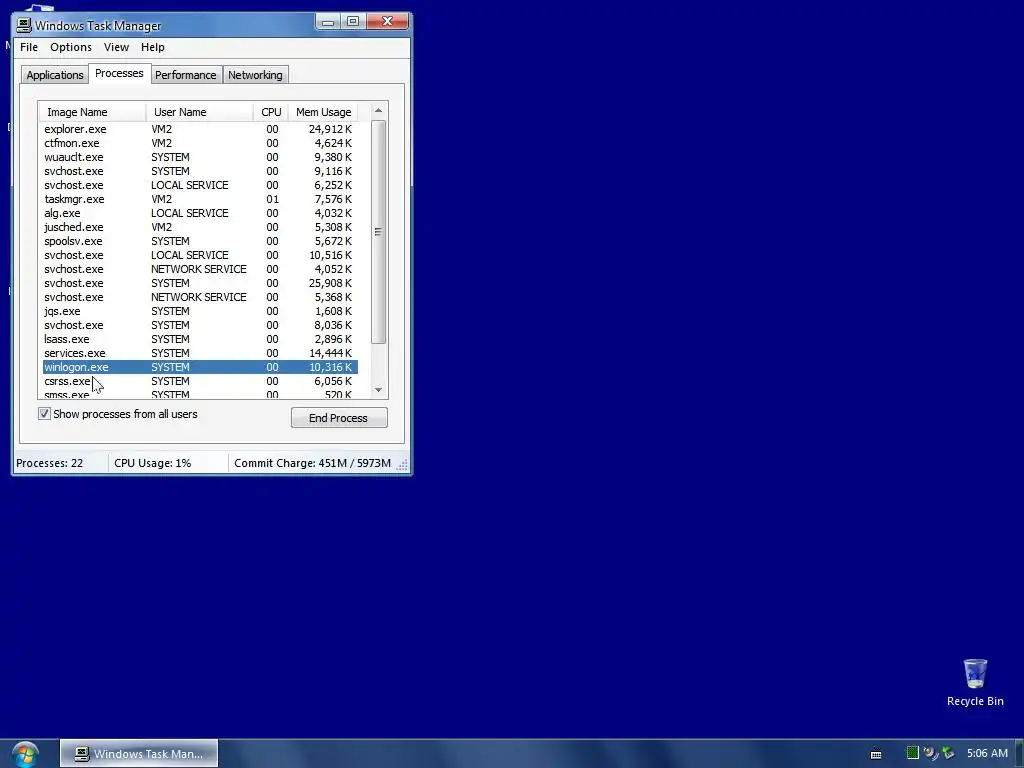Select the jqs.exe process row
The height and width of the screenshot is (768, 1024).
click(200, 312)
